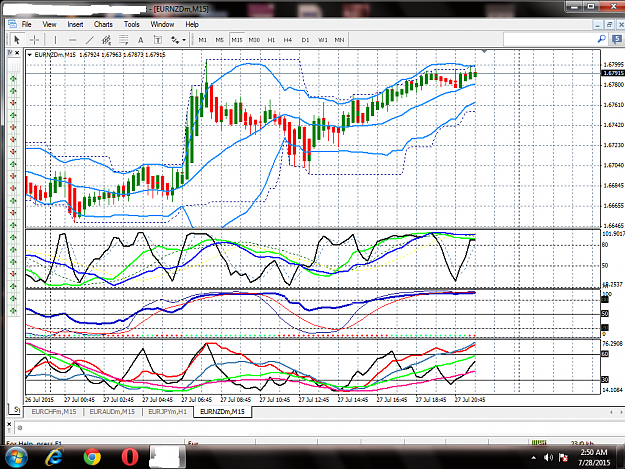Pick the Fibonacci retracement tool

point(124,40)
